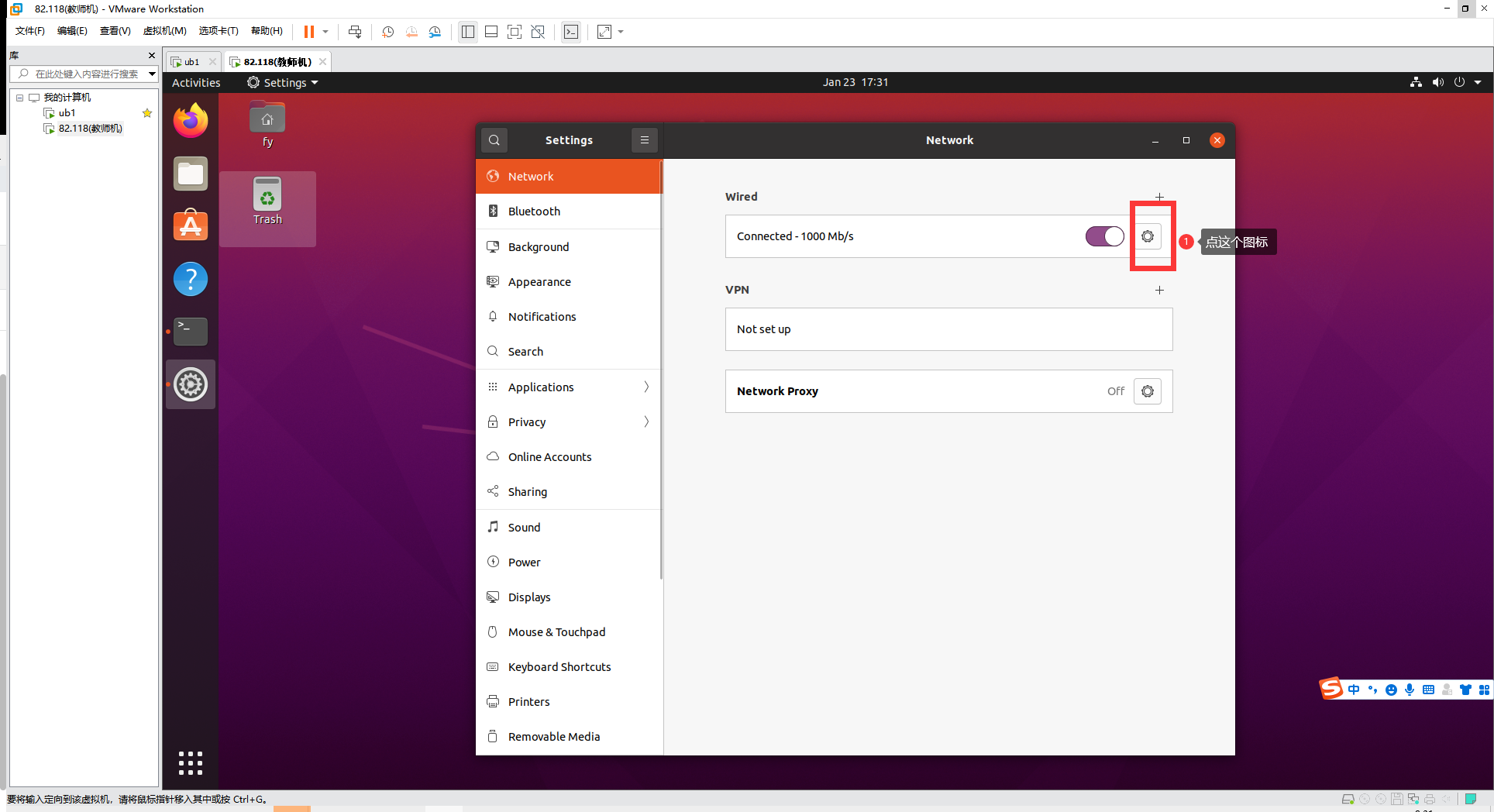Open VMware 查看(V) menu
This screenshot has height=812, width=1494.
coord(115,31)
